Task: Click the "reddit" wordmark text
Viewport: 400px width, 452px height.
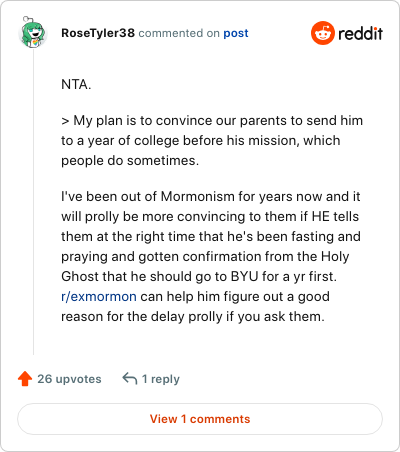Action: pos(361,33)
